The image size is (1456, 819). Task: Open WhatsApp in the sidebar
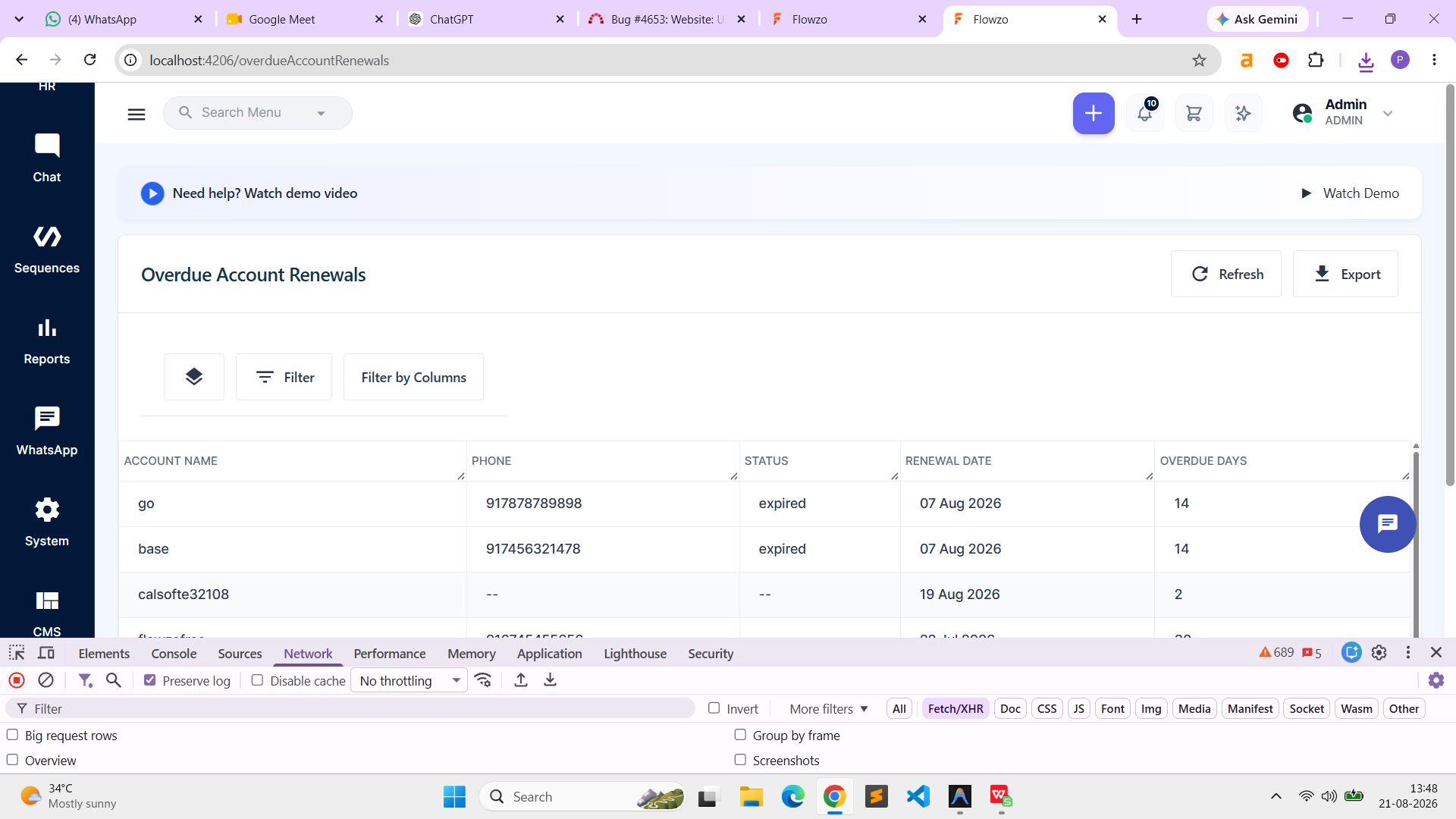tap(47, 431)
